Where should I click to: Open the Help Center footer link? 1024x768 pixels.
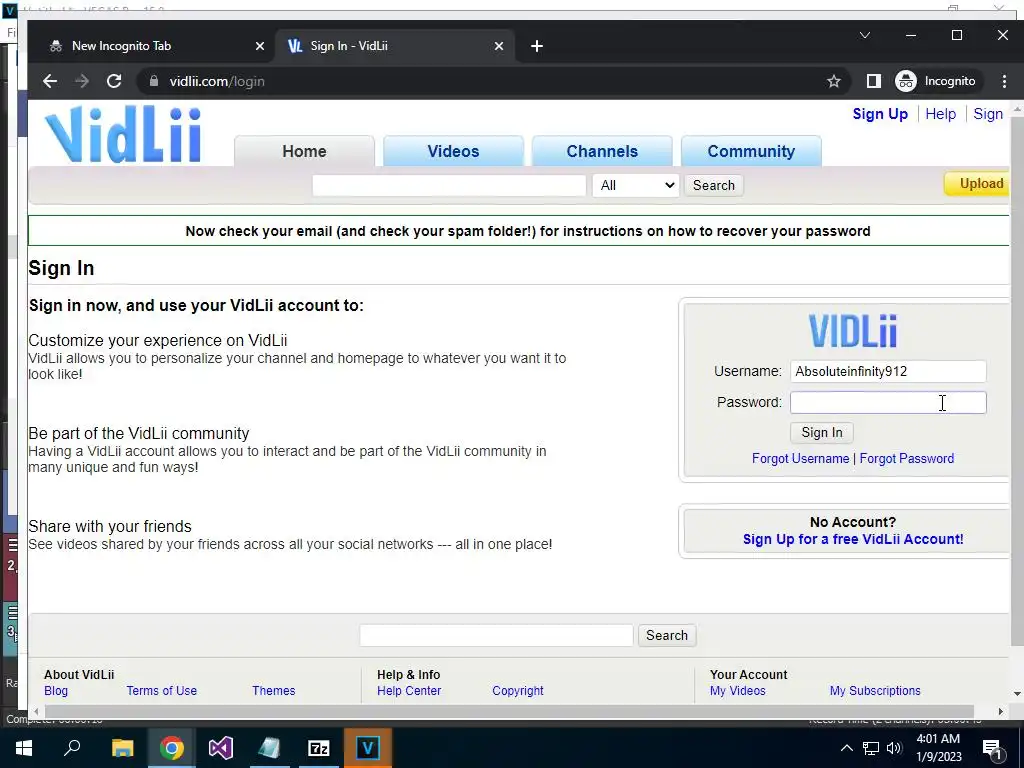[x=409, y=691]
